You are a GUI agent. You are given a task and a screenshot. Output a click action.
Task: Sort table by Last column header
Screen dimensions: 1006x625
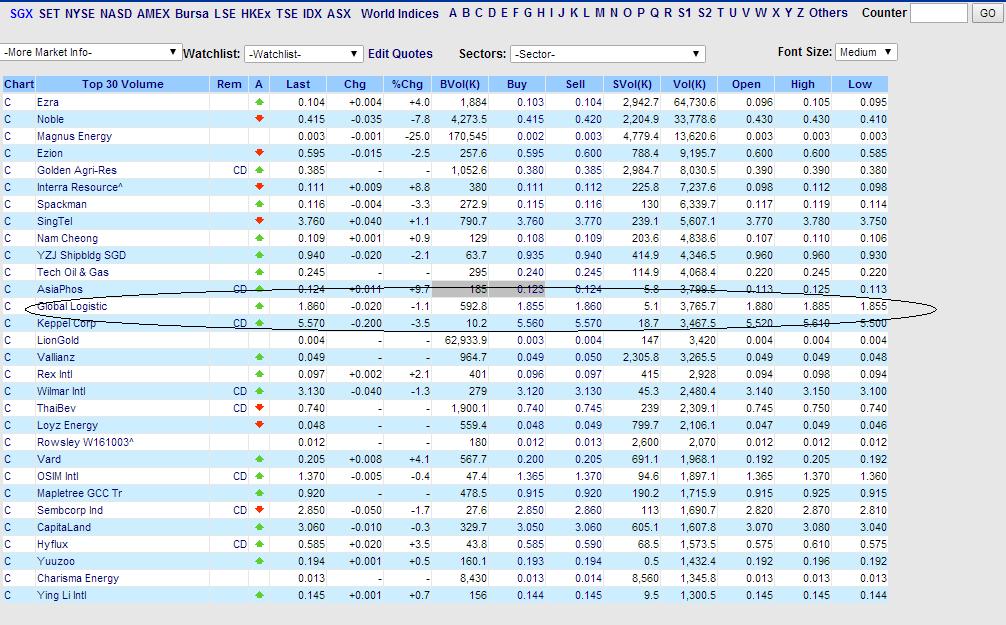click(x=298, y=84)
